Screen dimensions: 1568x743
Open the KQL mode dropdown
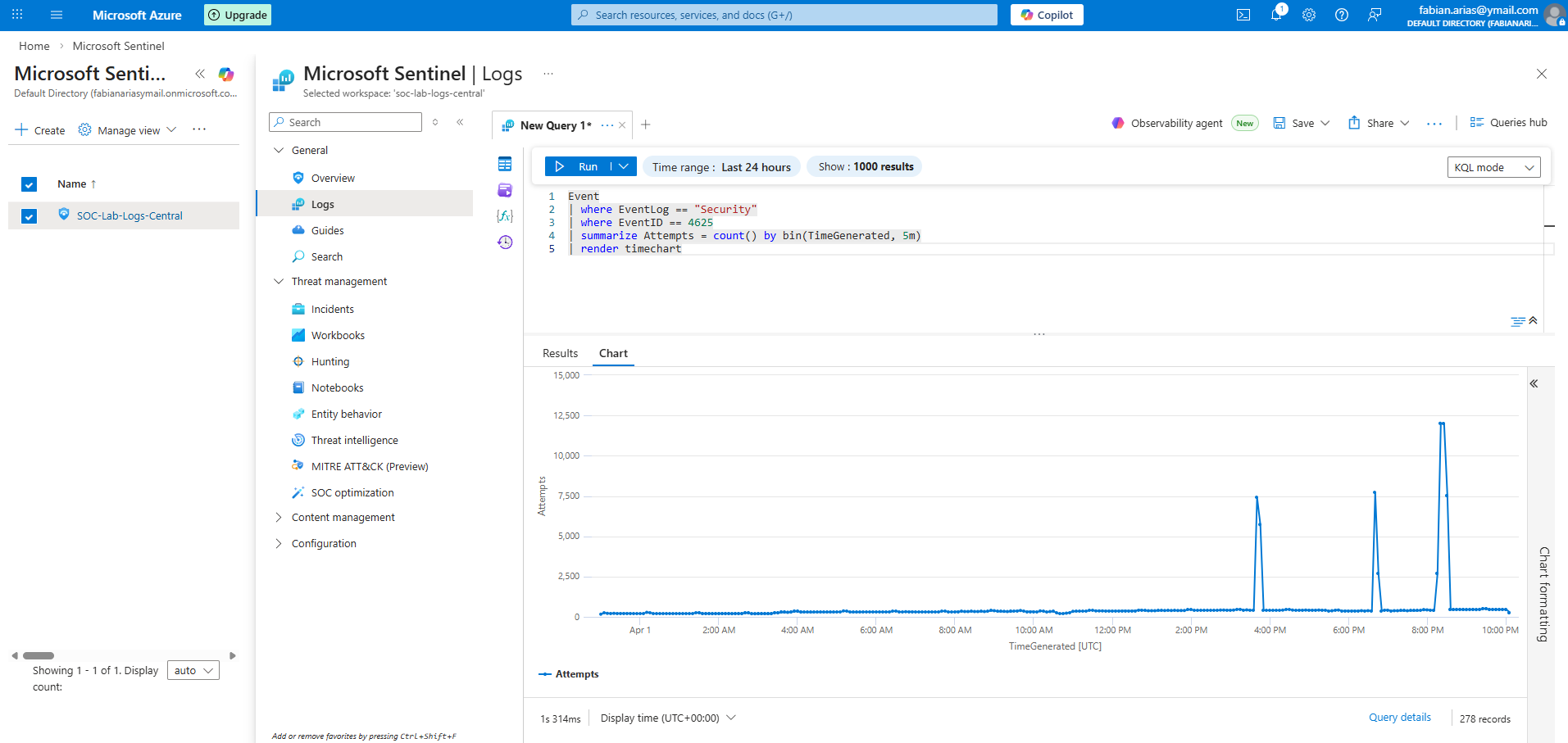pyautogui.click(x=1493, y=167)
